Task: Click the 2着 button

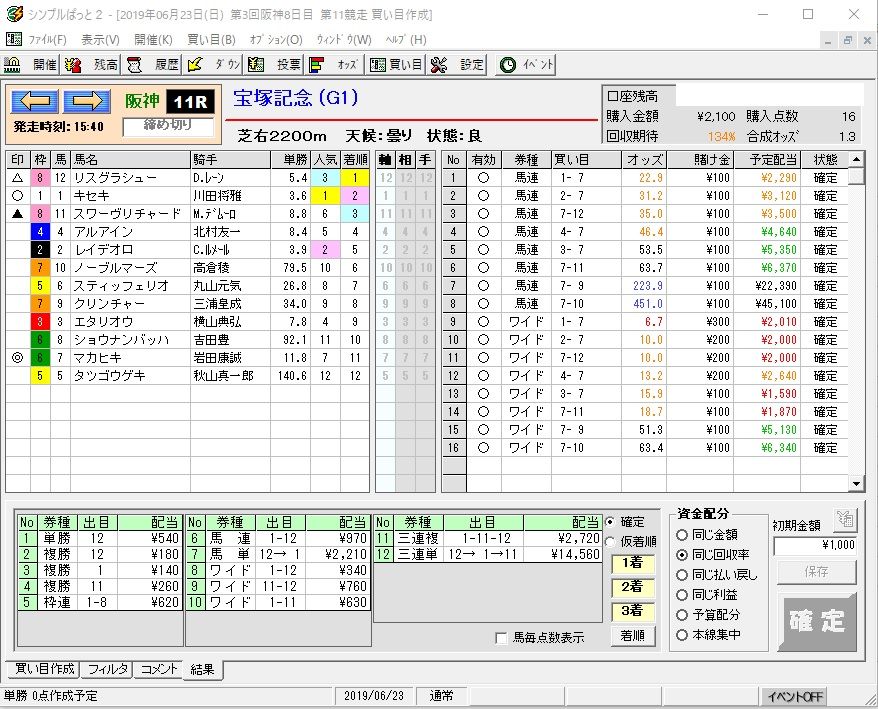Action: click(x=633, y=587)
